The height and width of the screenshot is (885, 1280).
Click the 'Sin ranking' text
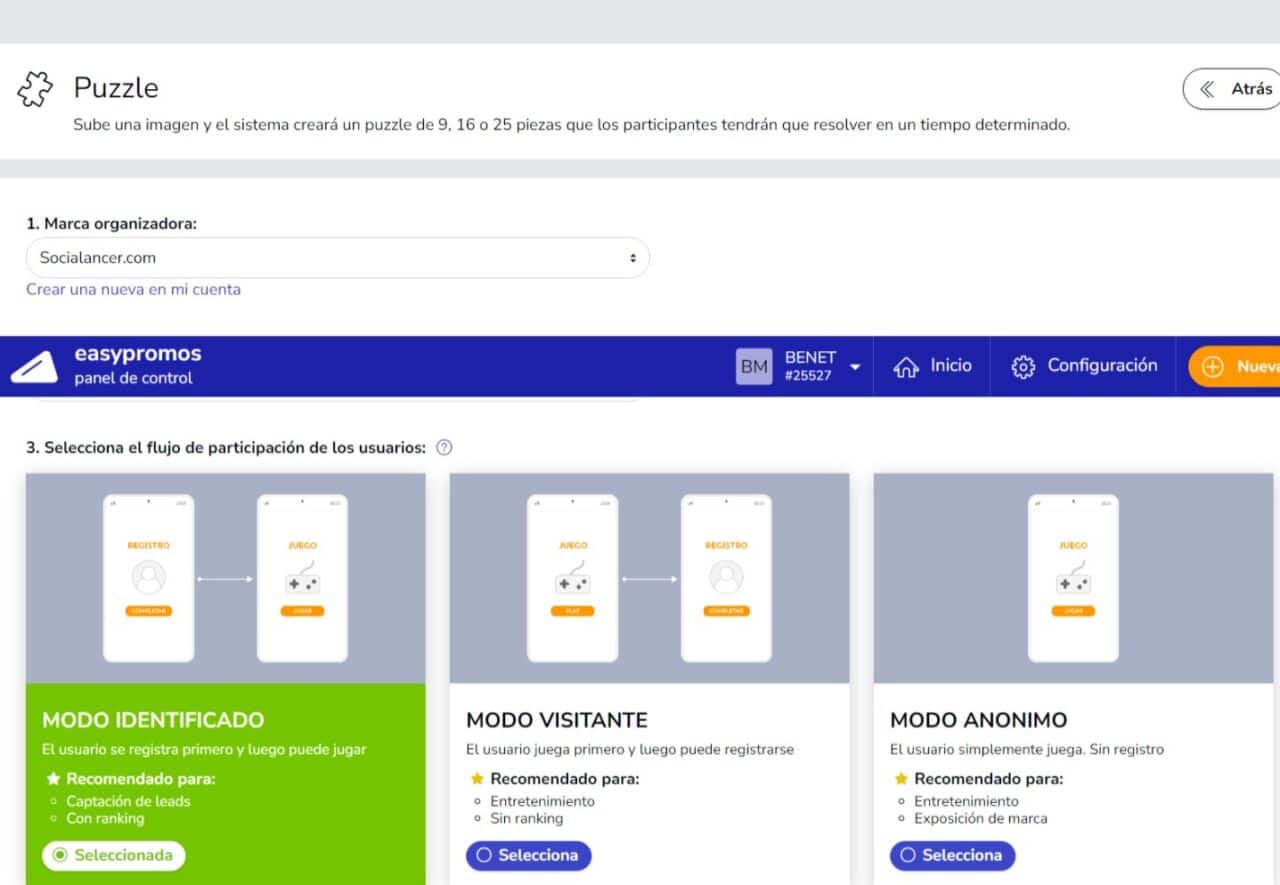coord(527,818)
